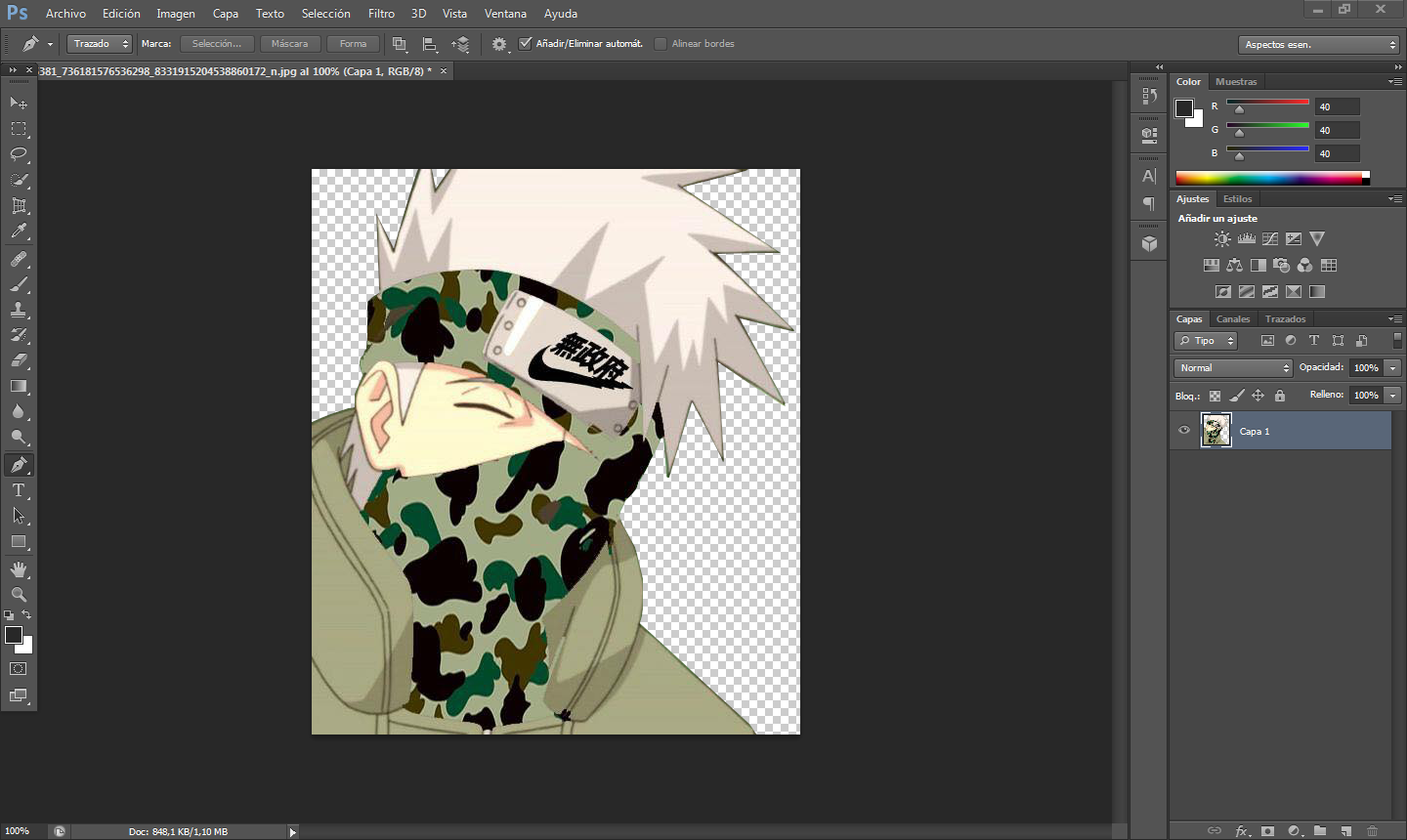Open the Opacidad dropdown arrow
The width and height of the screenshot is (1407, 840).
1392,368
